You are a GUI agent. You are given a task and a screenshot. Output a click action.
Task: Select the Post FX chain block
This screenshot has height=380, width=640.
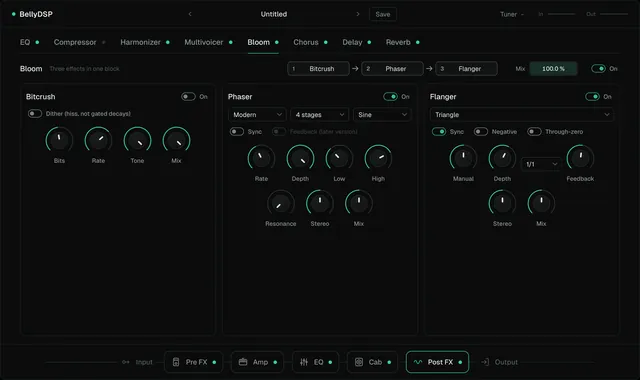(438, 362)
